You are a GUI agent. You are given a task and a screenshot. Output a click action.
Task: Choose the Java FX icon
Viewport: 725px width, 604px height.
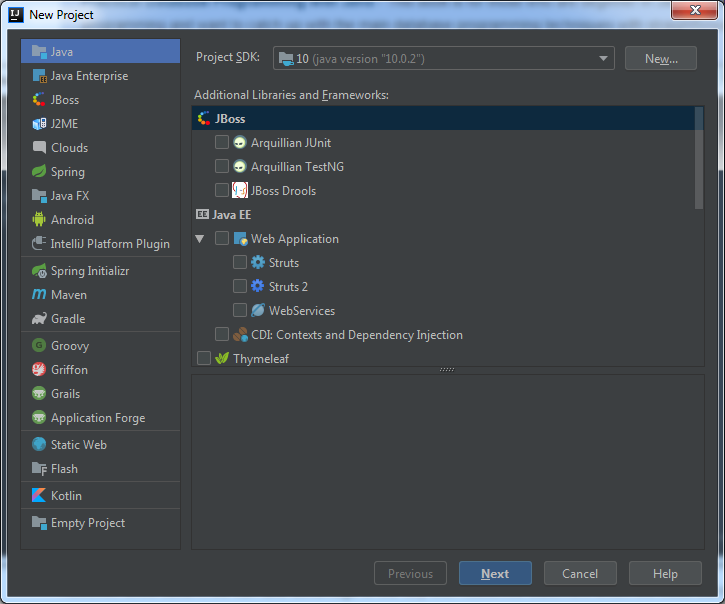[39, 196]
